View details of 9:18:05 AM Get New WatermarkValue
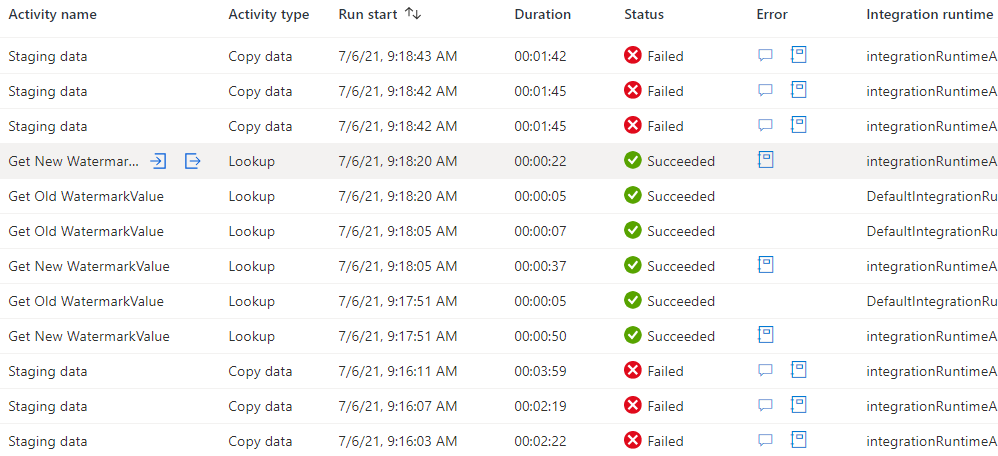The height and width of the screenshot is (456, 998). coord(766,265)
